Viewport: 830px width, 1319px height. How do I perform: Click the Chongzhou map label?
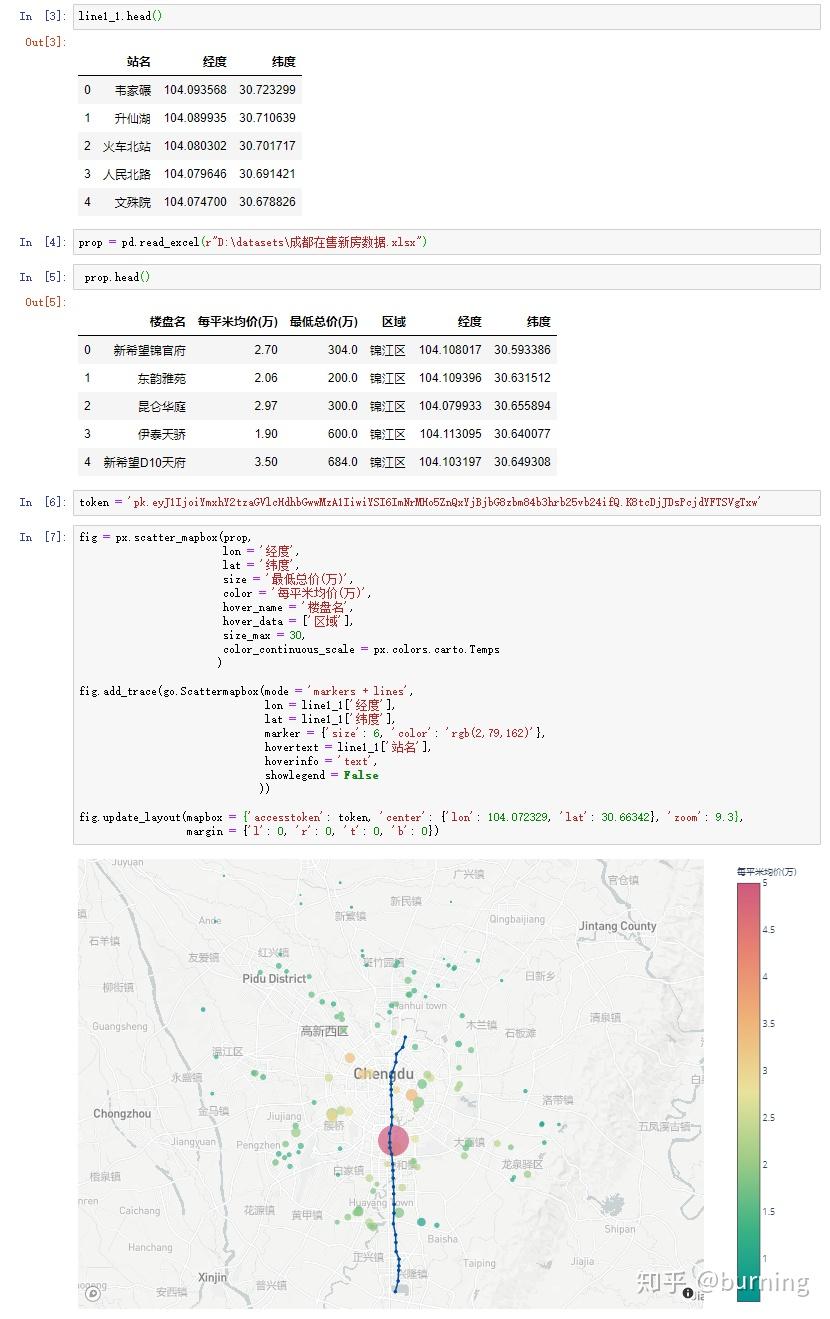click(122, 1114)
